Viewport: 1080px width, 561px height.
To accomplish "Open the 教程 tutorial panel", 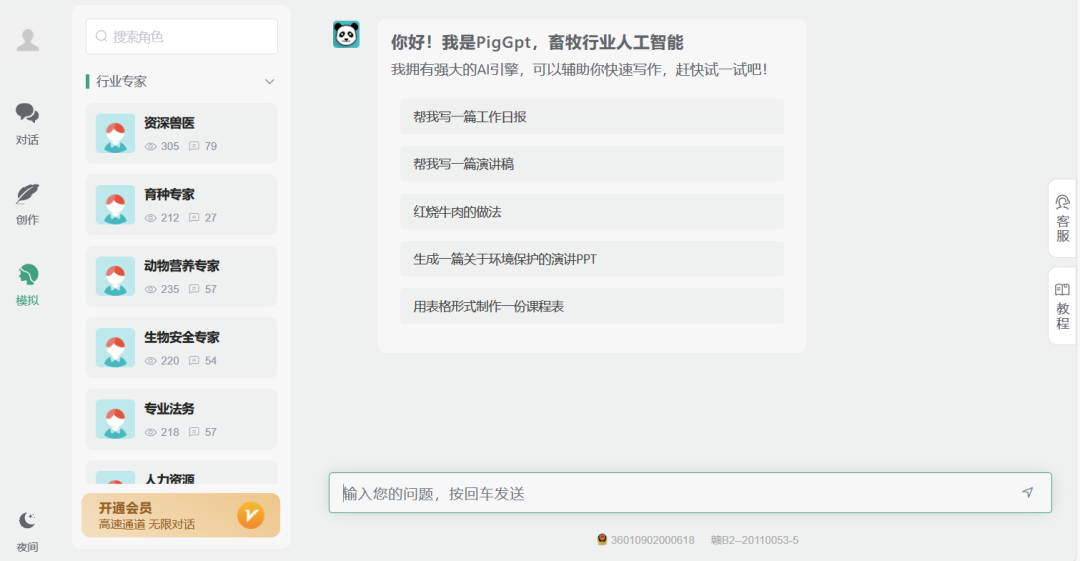I will pyautogui.click(x=1062, y=306).
